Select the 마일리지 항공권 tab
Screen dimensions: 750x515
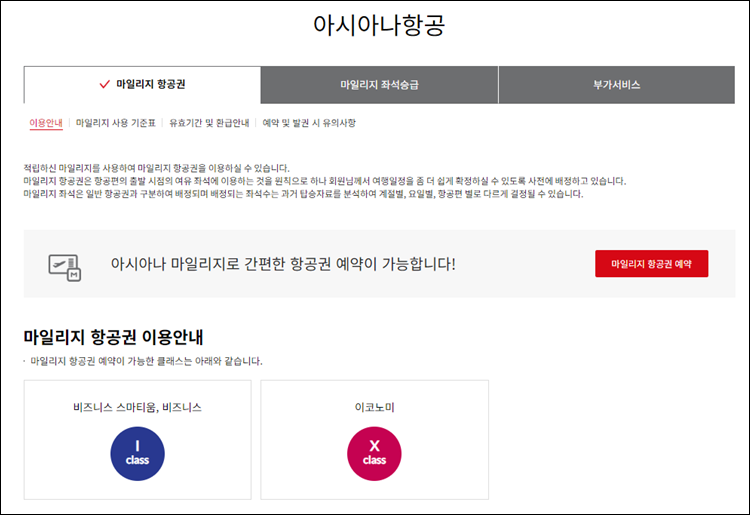[142, 85]
